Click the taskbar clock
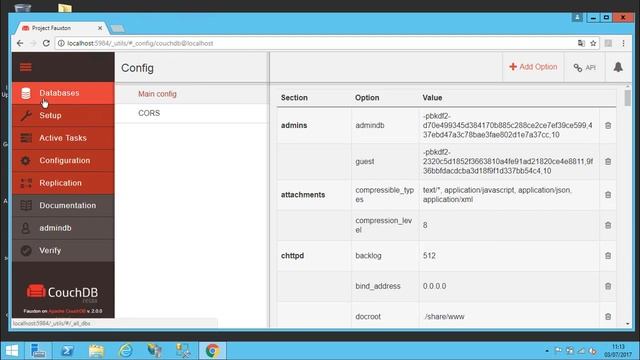This screenshot has height=360, width=640. click(x=618, y=351)
